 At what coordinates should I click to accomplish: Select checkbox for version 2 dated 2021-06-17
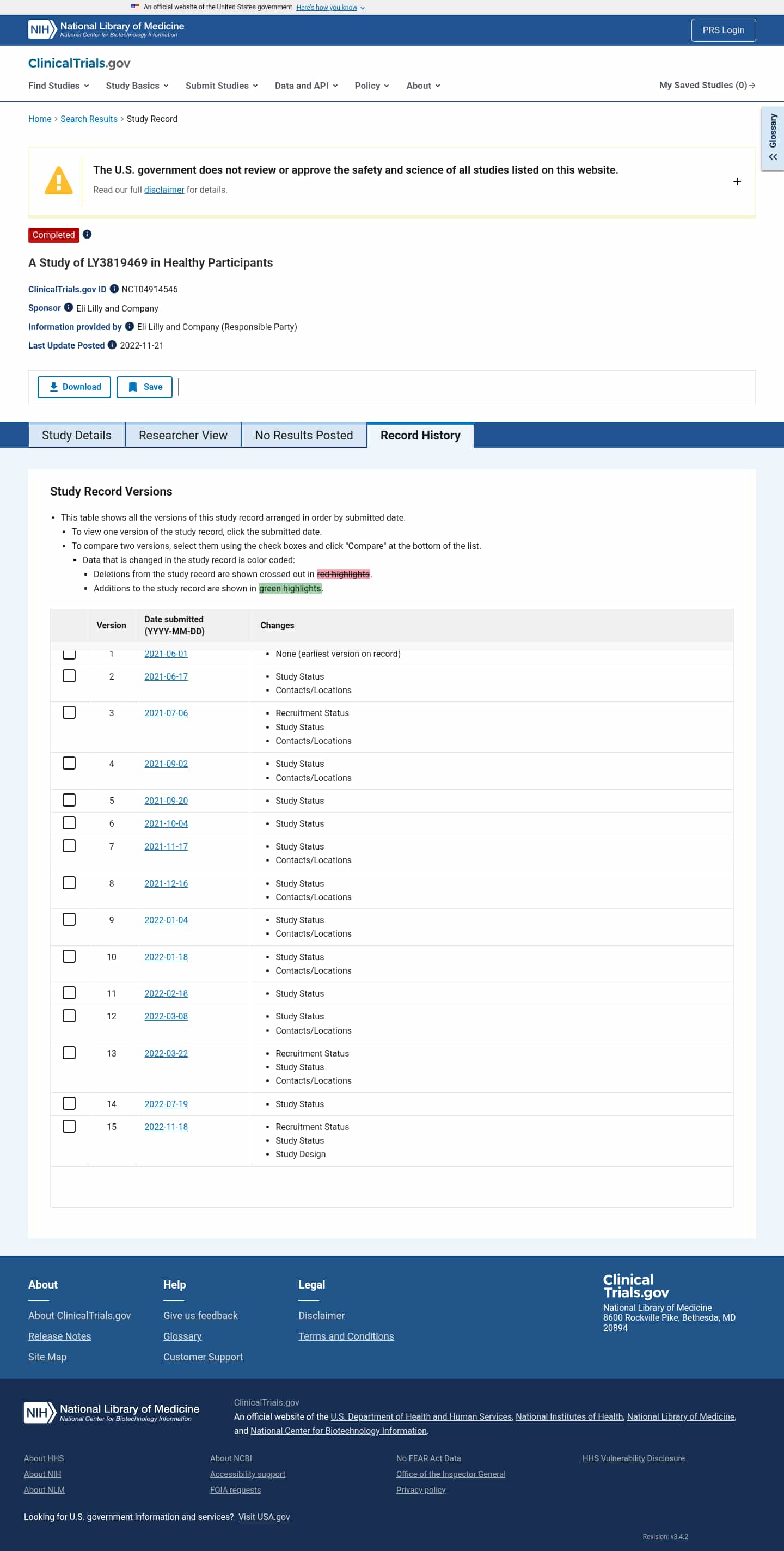69,676
